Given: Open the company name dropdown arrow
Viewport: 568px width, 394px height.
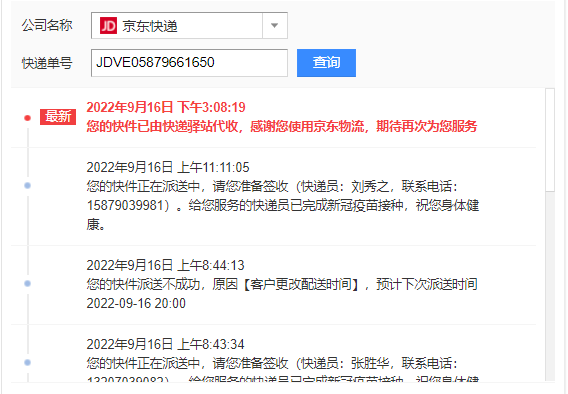Looking at the screenshot, I should tap(275, 25).
